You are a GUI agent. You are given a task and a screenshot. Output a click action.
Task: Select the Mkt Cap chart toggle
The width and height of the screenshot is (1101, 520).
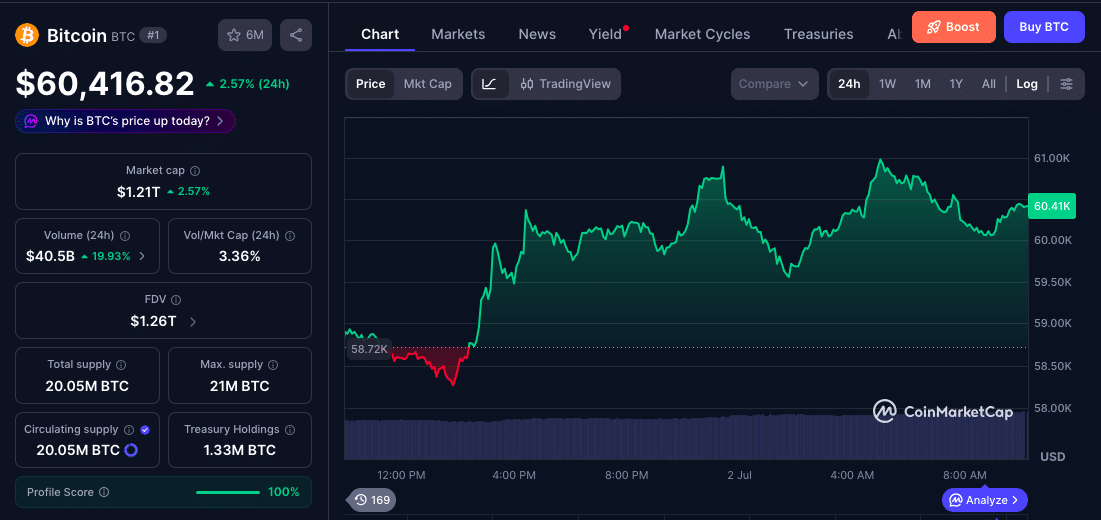428,84
